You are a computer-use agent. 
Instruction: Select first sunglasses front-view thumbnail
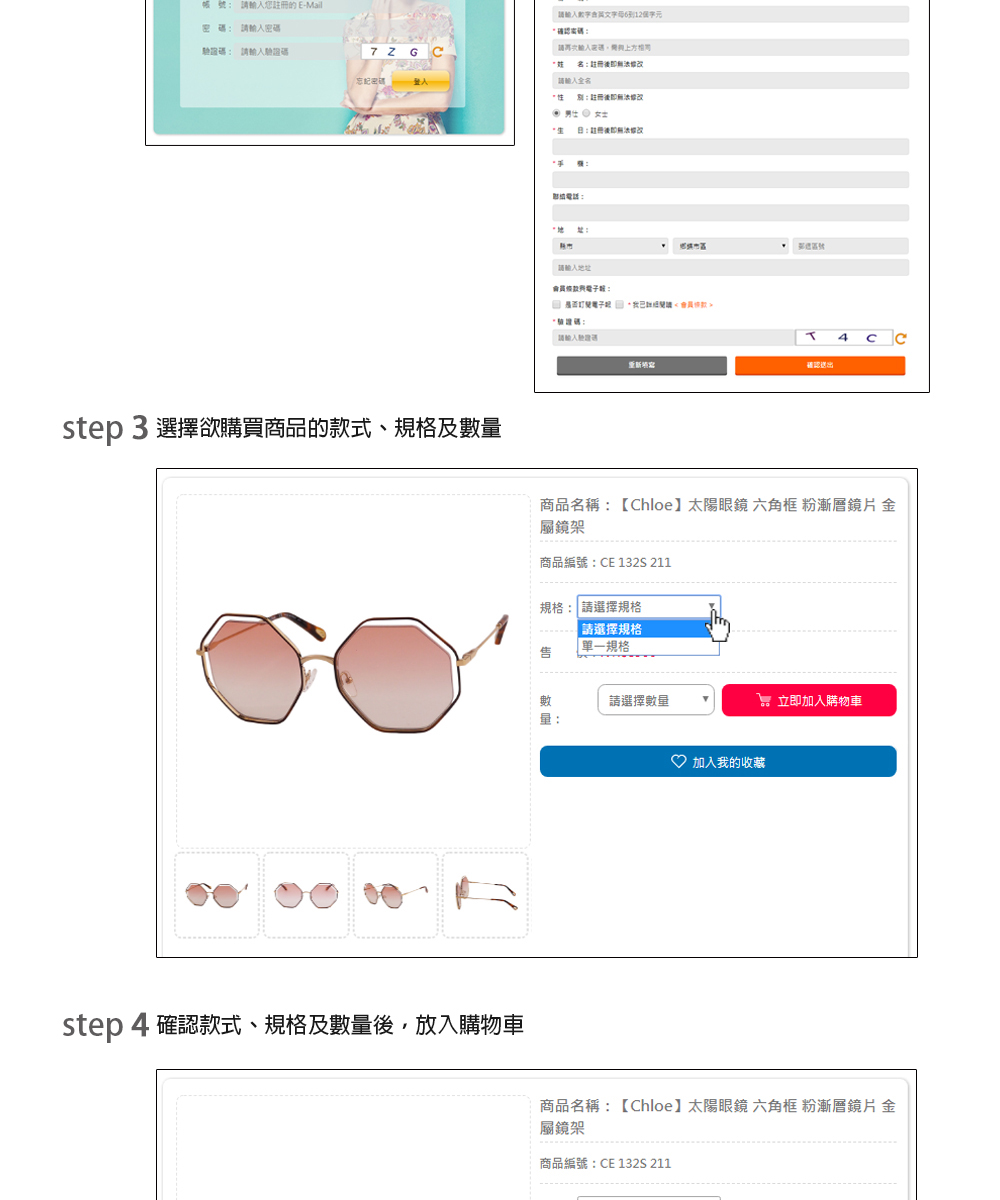[x=217, y=895]
